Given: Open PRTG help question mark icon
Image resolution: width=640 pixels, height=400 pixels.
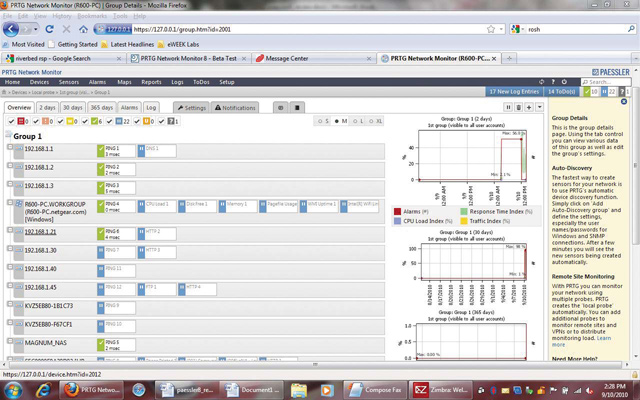Looking at the screenshot, I should [553, 82].
